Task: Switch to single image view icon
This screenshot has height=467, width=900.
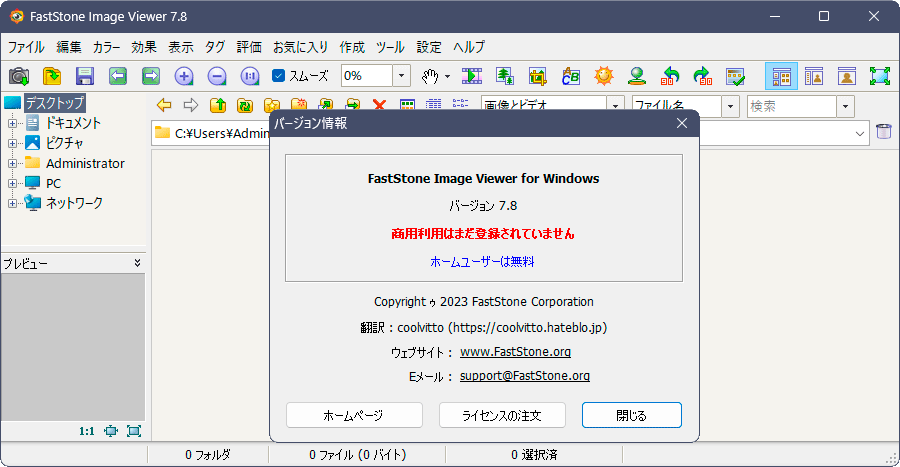Action: point(847,76)
